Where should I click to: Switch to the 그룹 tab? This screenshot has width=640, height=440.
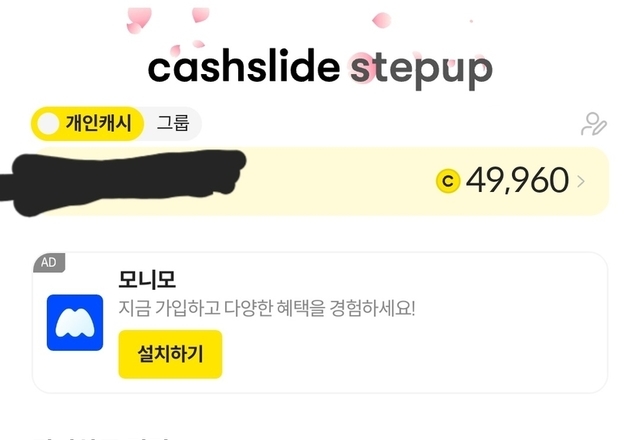(172, 124)
